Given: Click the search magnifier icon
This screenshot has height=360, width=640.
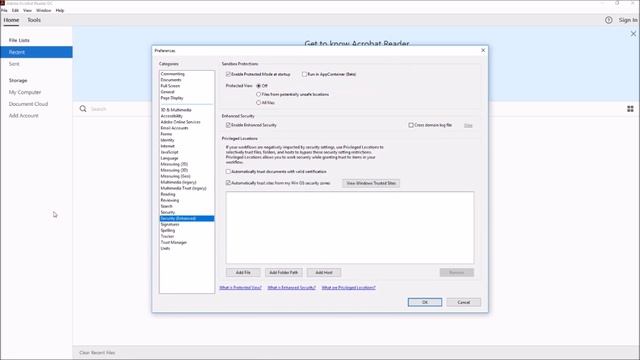Looking at the screenshot, I should click(x=83, y=109).
